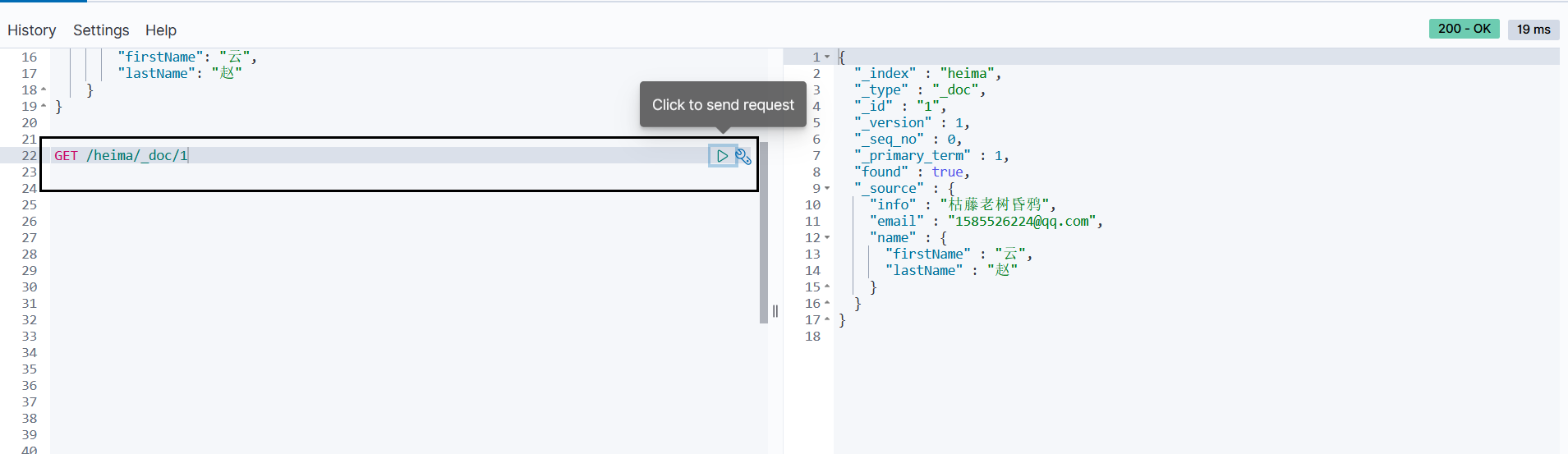This screenshot has height=454, width=1568.
Task: Click line number 30 in editor gutter
Action: (x=30, y=287)
